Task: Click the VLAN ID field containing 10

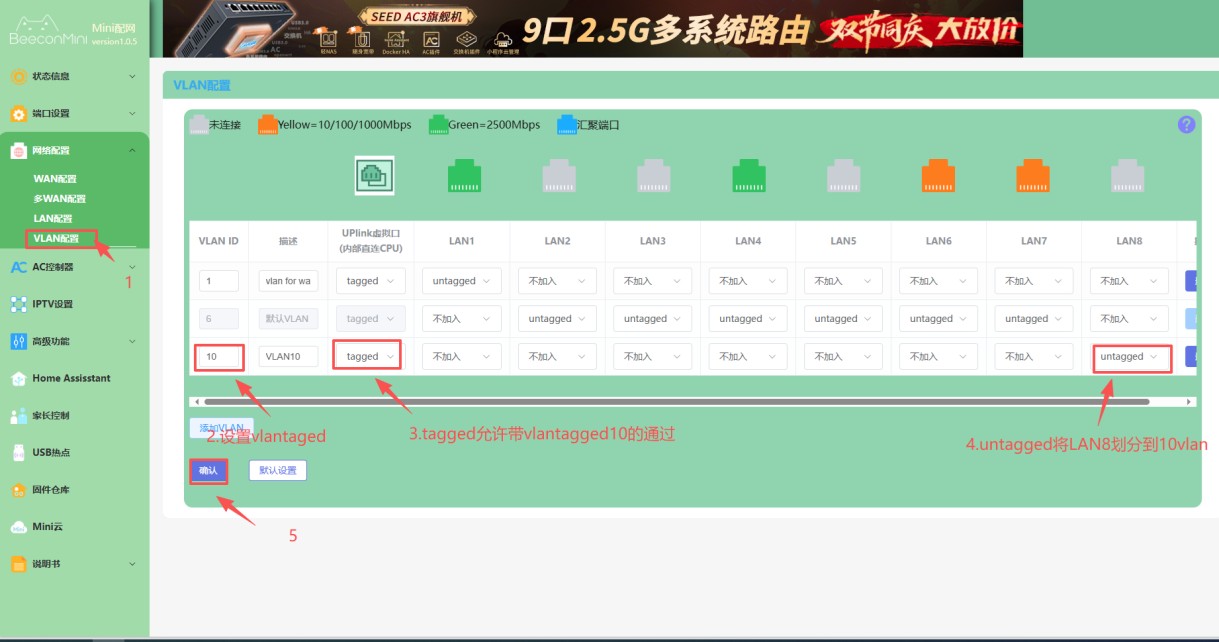Action: coord(218,357)
